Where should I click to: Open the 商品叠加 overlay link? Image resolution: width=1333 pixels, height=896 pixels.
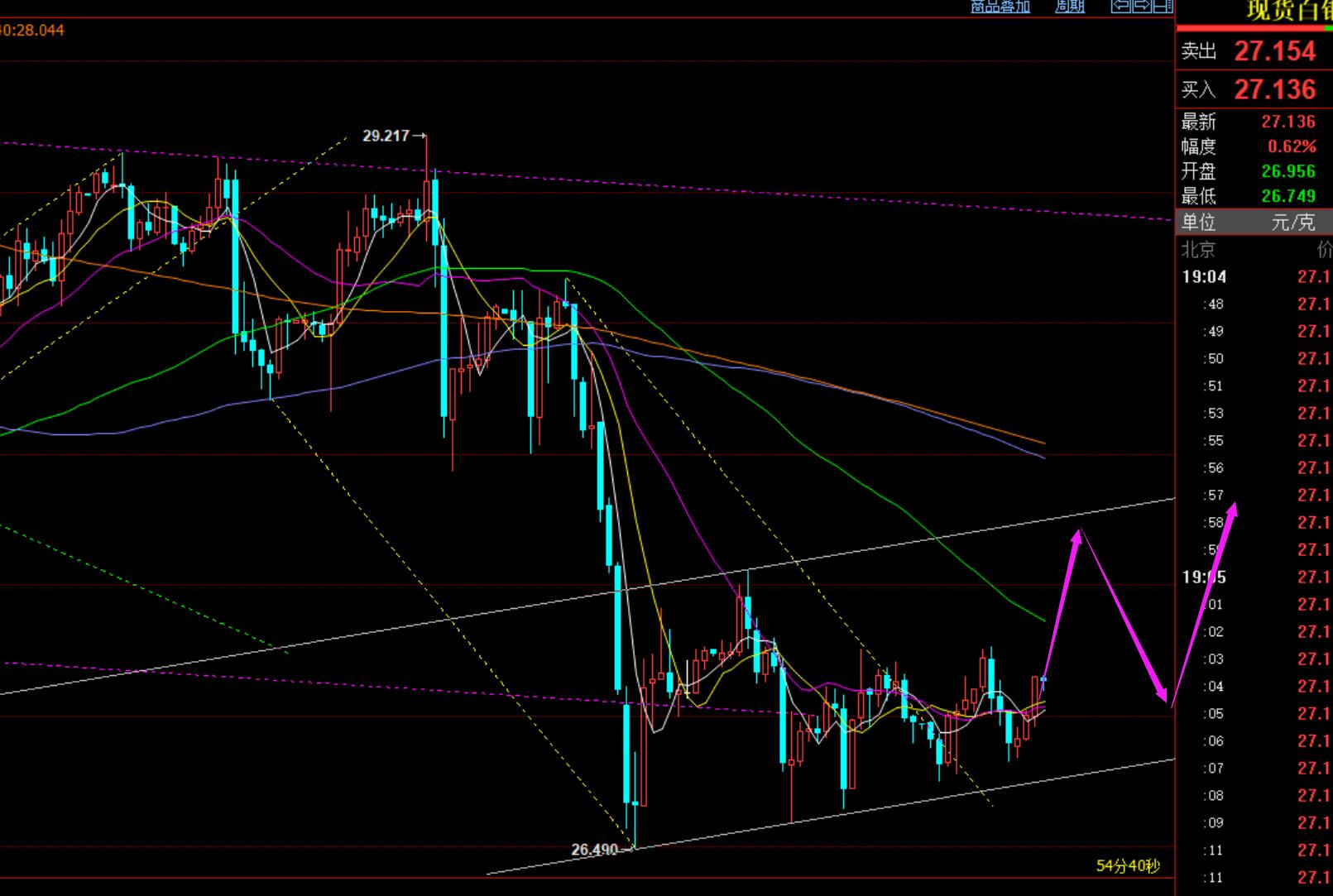(x=1000, y=7)
